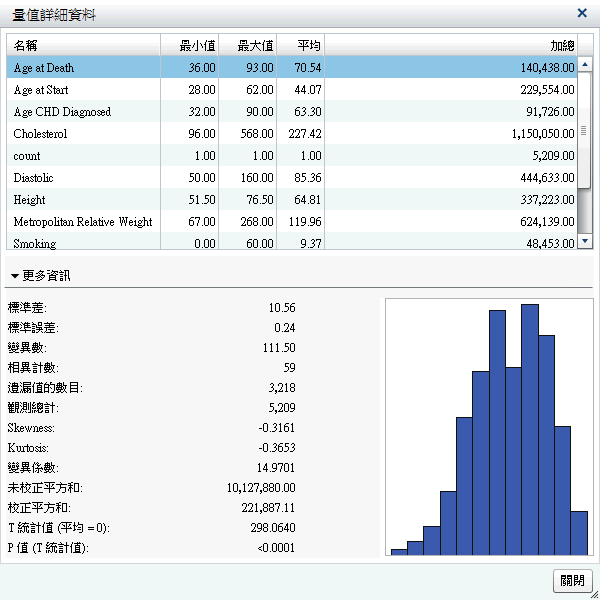Sort by the 最小值 column header
Viewport: 600px width, 600px height.
click(190, 45)
